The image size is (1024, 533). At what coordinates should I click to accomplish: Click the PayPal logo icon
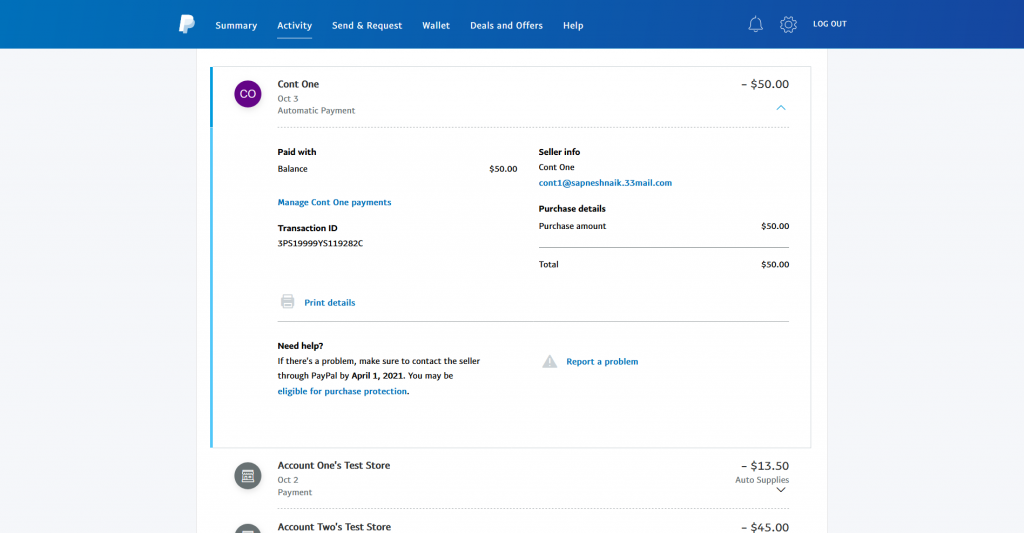187,24
